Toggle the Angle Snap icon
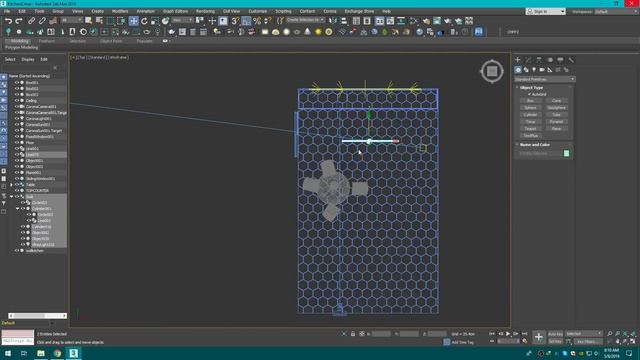 point(246,21)
